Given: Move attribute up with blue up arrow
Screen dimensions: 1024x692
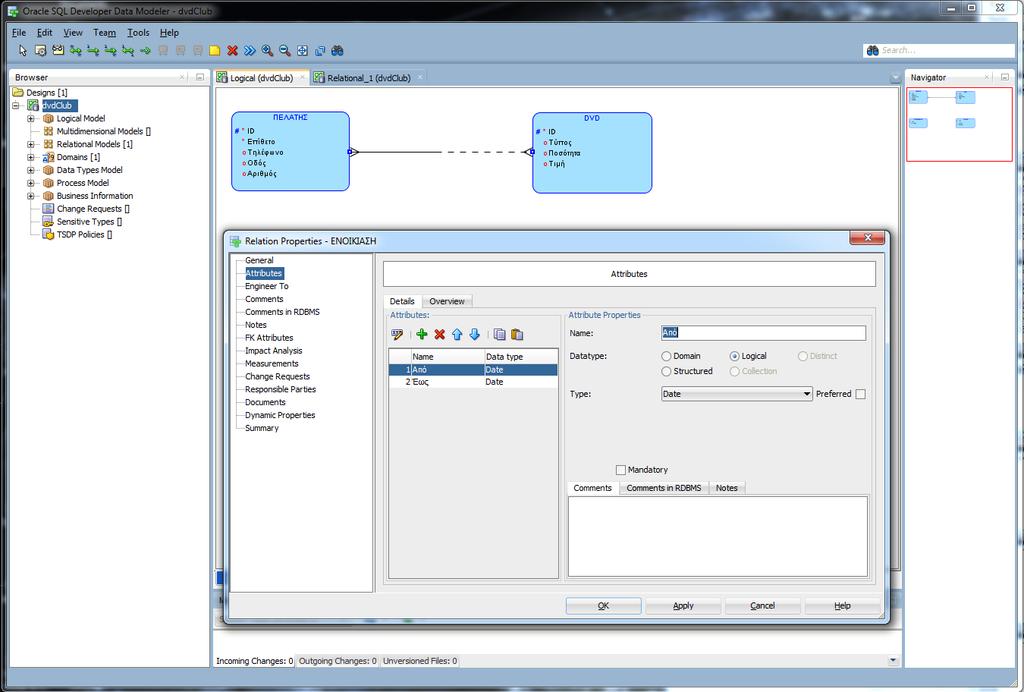Looking at the screenshot, I should click(457, 334).
